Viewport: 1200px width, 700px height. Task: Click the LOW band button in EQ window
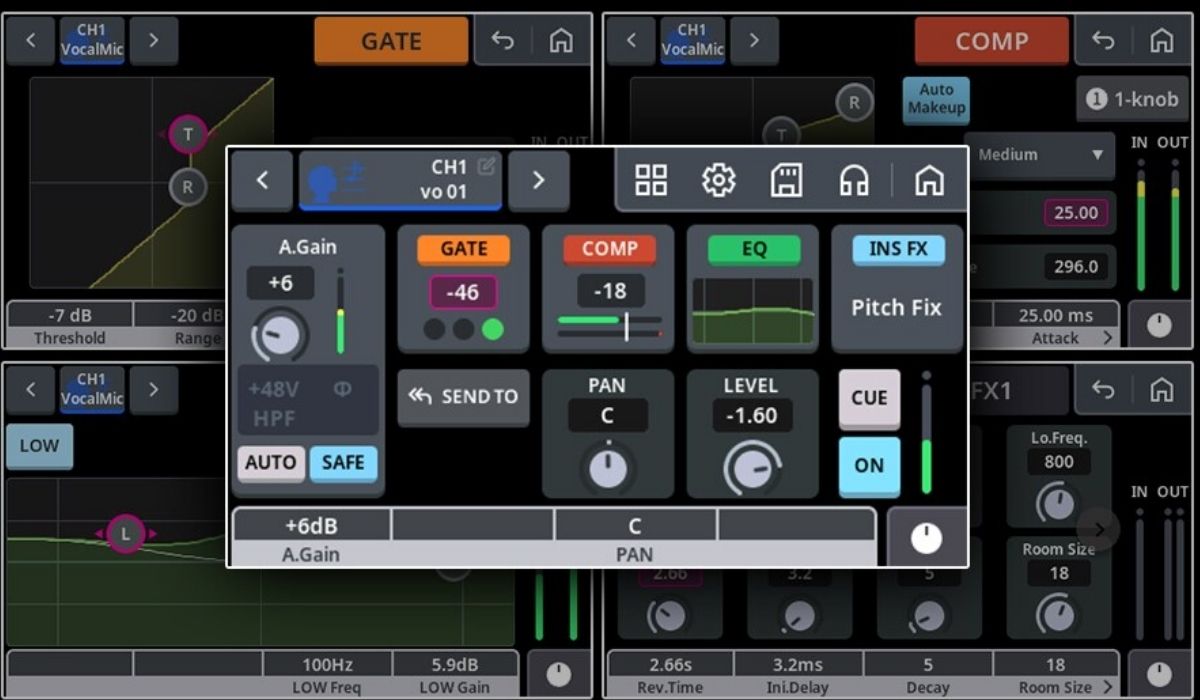tap(39, 446)
